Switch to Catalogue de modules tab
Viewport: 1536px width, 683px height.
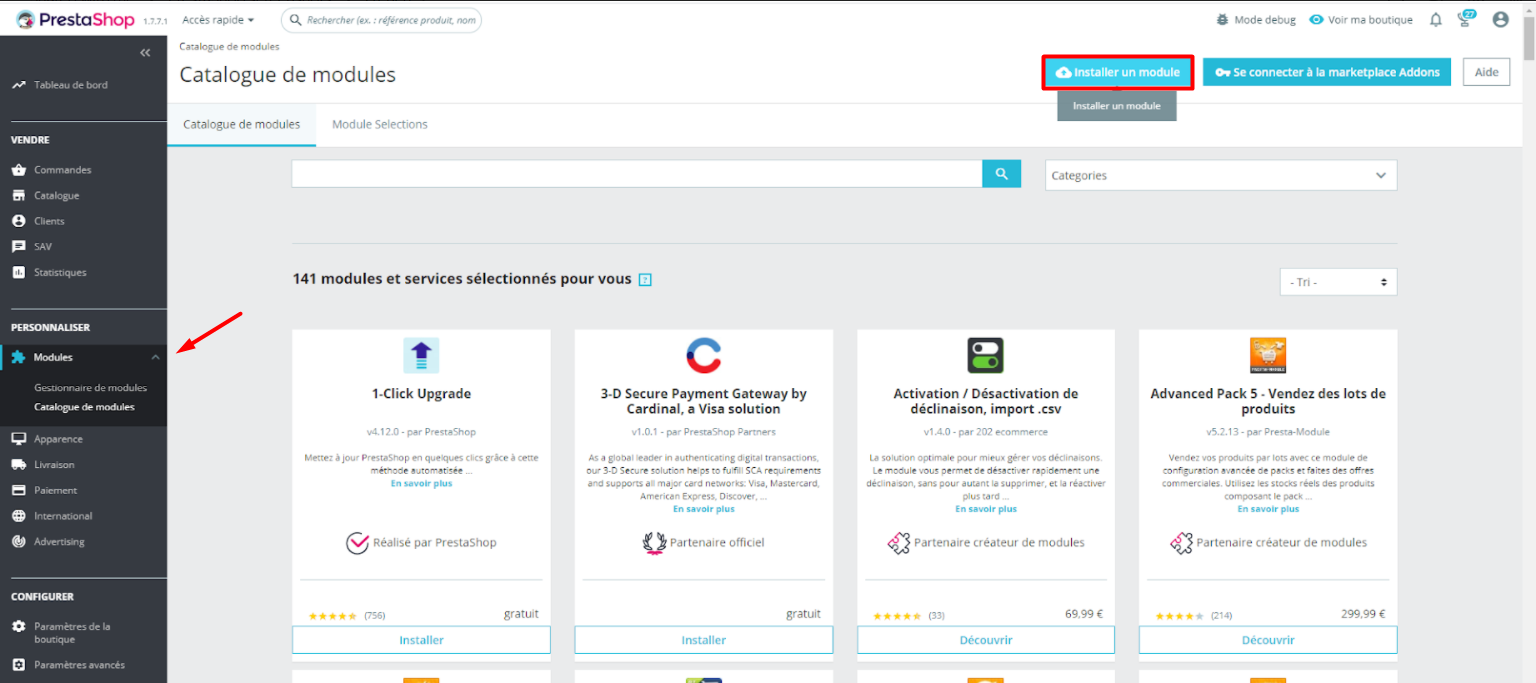click(x=241, y=125)
